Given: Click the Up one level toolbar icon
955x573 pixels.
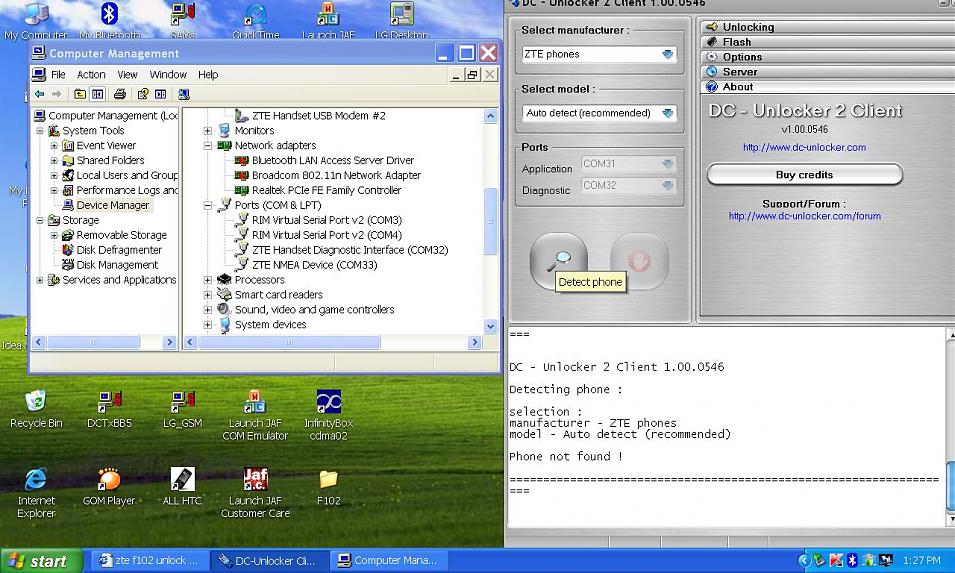Looking at the screenshot, I should click(x=80, y=94).
